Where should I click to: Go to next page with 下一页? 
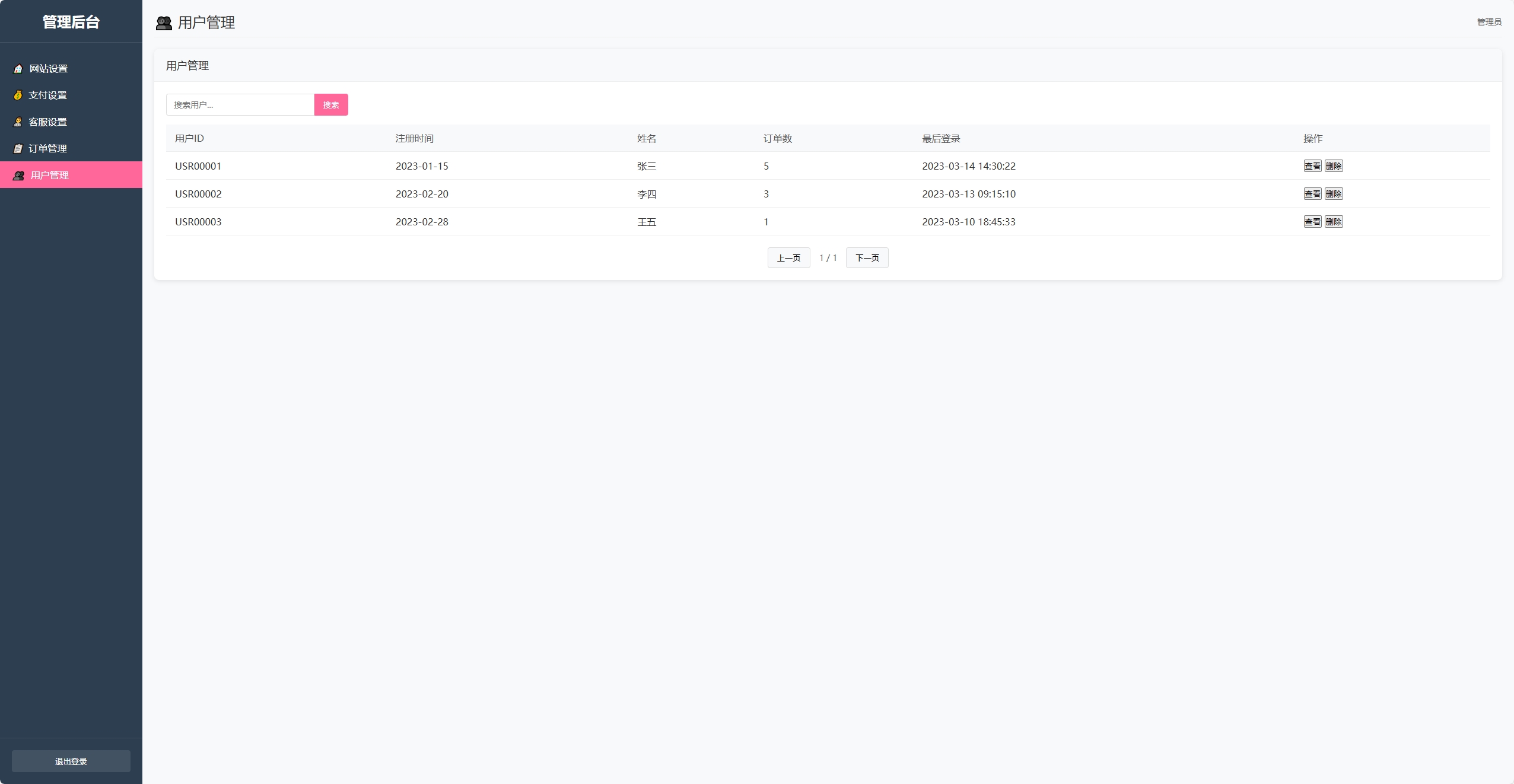pos(866,258)
